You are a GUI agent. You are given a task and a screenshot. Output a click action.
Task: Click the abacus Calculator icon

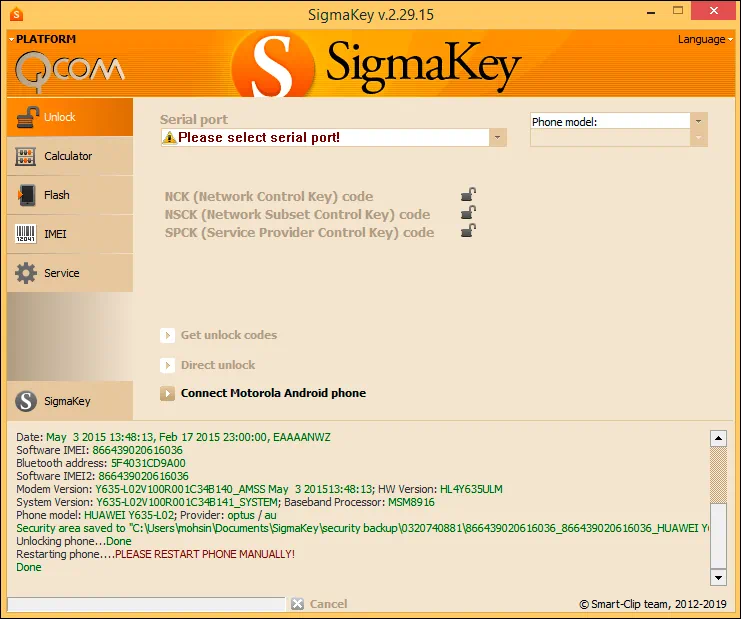(26, 156)
